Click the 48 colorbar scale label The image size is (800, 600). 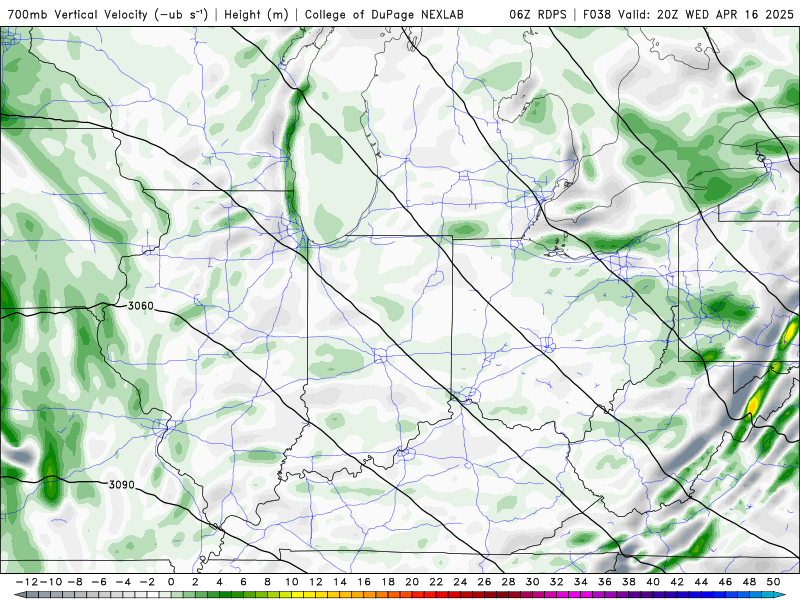click(x=749, y=582)
